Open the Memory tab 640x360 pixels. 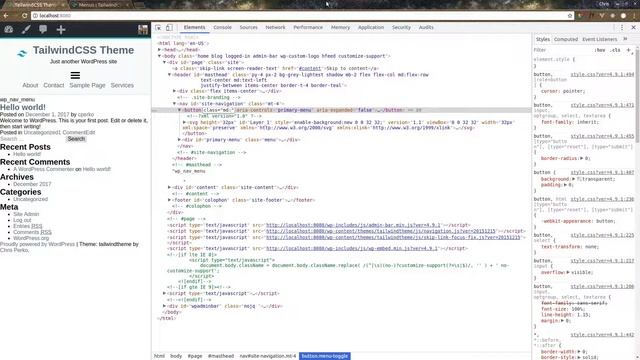(x=340, y=27)
